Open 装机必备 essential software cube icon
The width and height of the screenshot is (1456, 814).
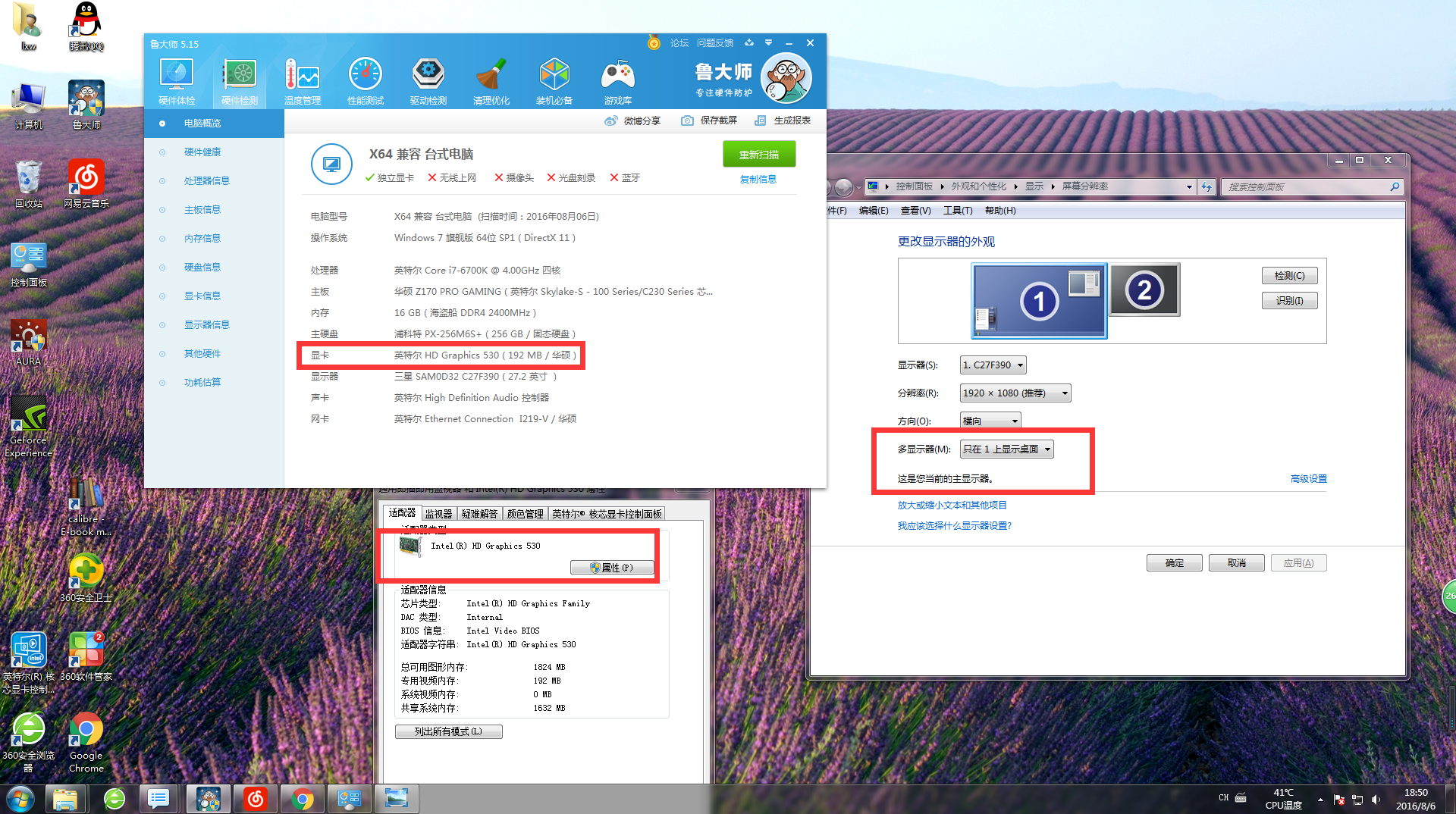point(554,81)
